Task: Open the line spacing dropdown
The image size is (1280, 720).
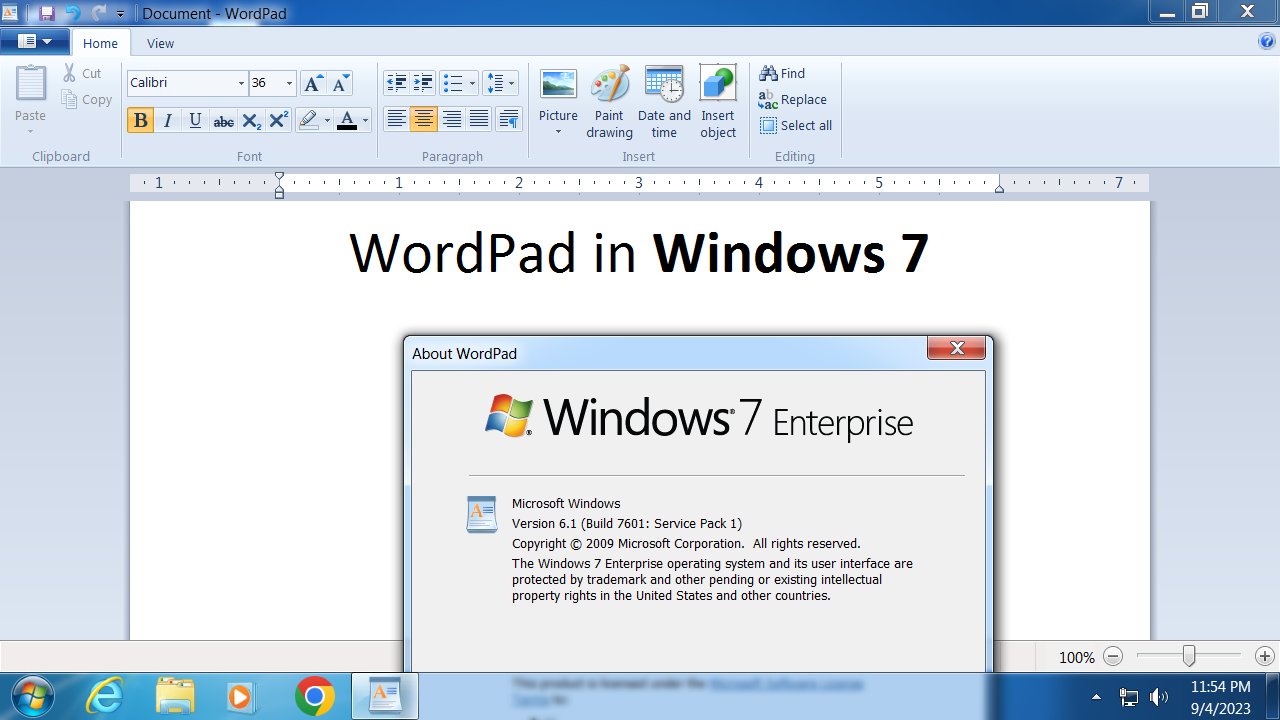Action: point(509,82)
